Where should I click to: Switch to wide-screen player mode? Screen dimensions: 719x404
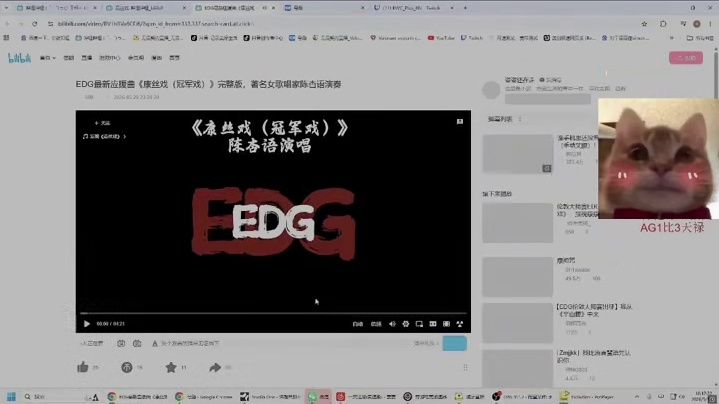coord(432,324)
